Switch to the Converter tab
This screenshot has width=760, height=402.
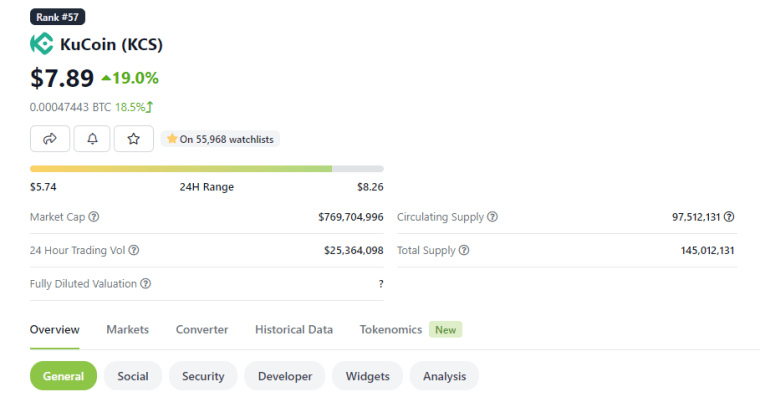coord(202,329)
